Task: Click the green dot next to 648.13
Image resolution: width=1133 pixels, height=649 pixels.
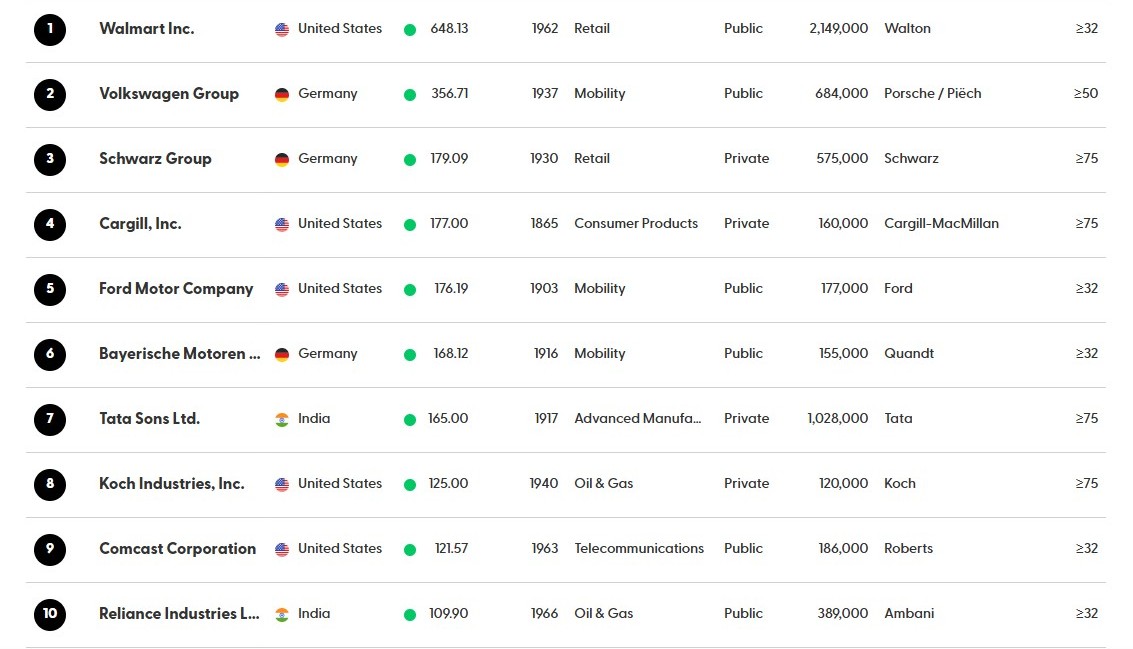Action: pyautogui.click(x=410, y=30)
